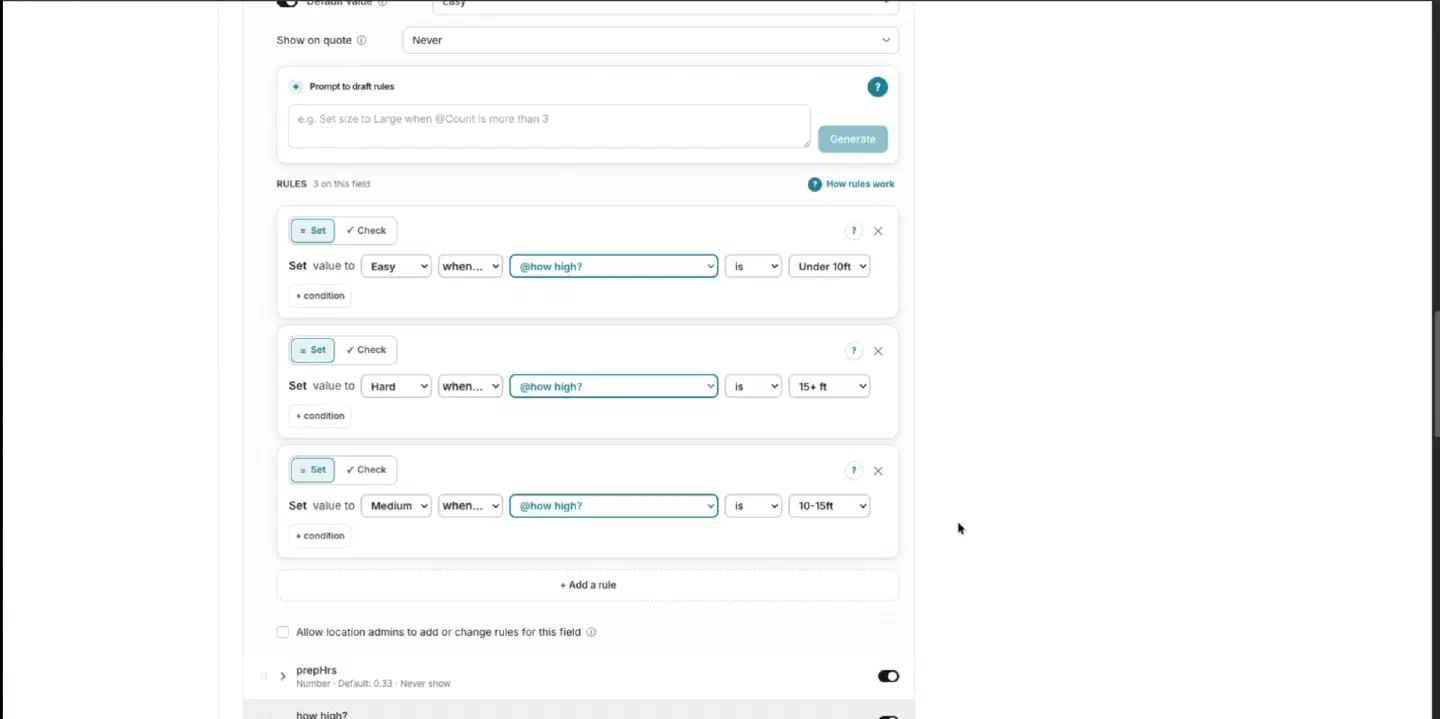The height and width of the screenshot is (719, 1440).
Task: Click the info icon next to Show on quote
Action: click(361, 41)
